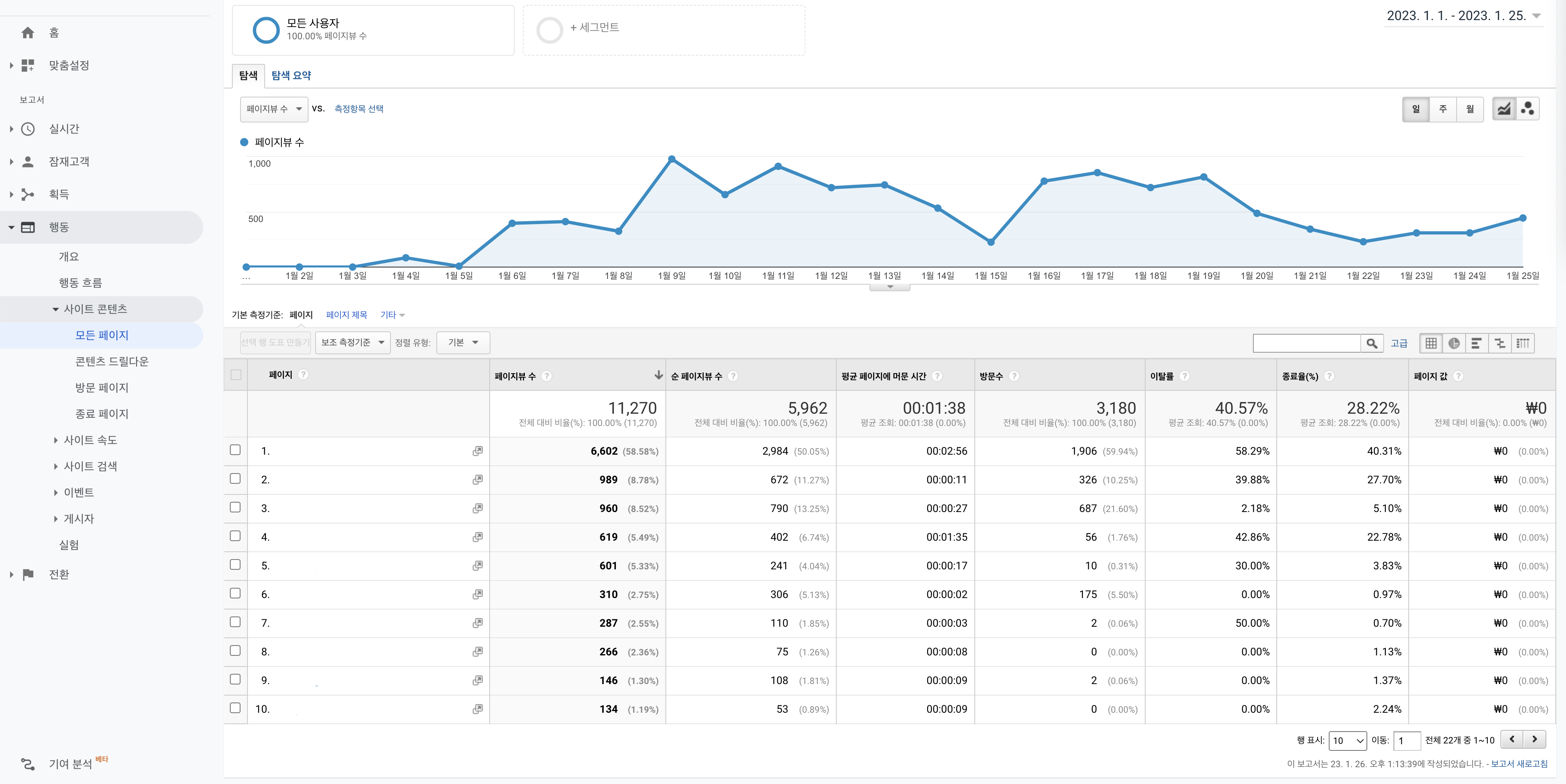Click the 측정항목 선택 link
This screenshot has height=784, width=1566.
(359, 109)
